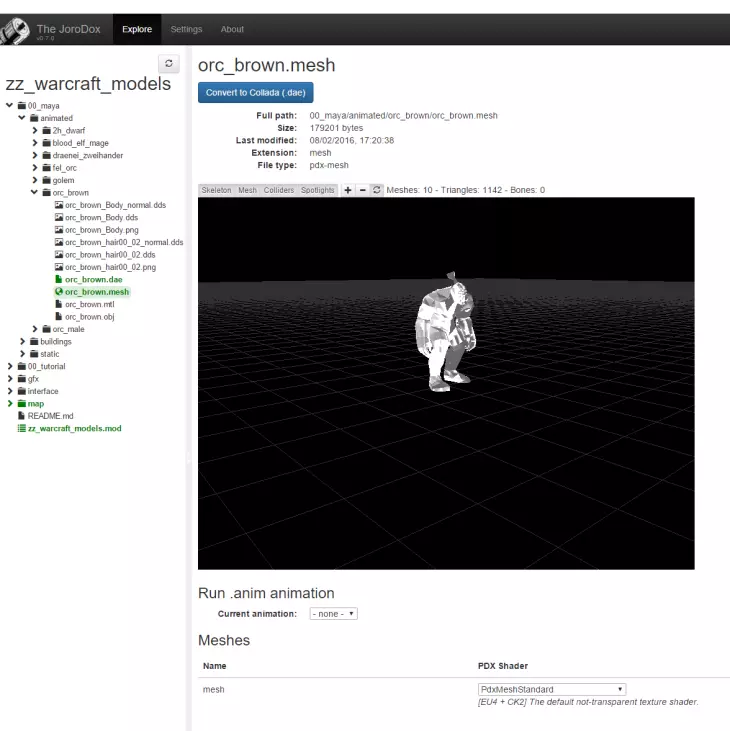Reset the 3D view with the rotate icon
The height and width of the screenshot is (731, 730).
pyautogui.click(x=377, y=190)
